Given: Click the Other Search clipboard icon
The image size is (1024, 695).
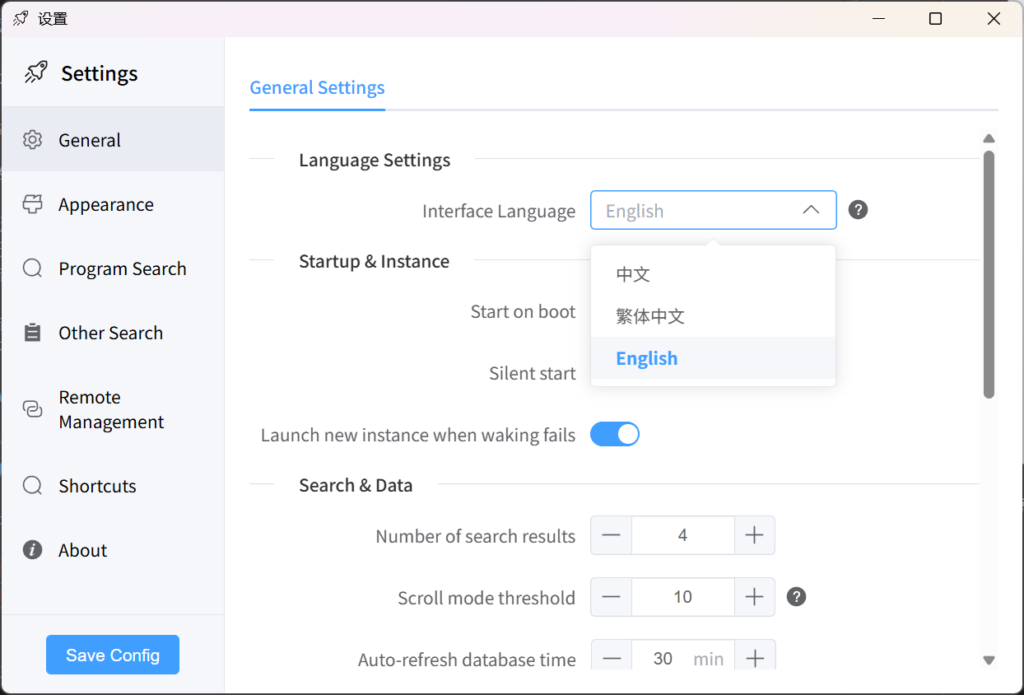Looking at the screenshot, I should (33, 333).
